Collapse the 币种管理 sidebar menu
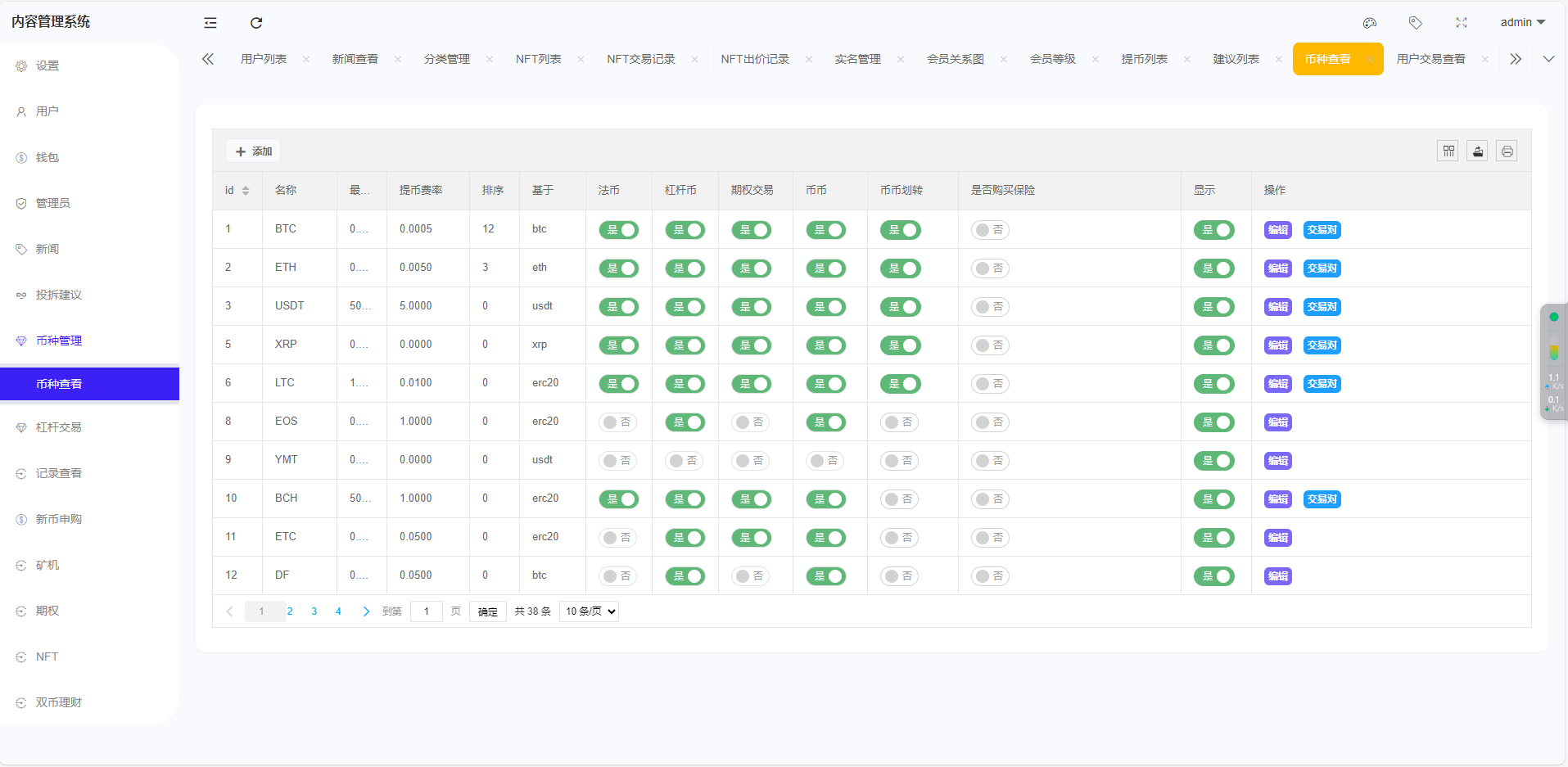1568x767 pixels. [x=90, y=341]
